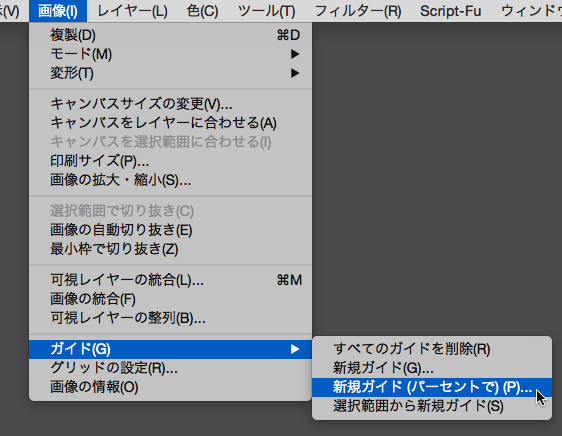Choose すべてのガイドを削除(R)
This screenshot has width=562, height=436.
[x=432, y=349]
